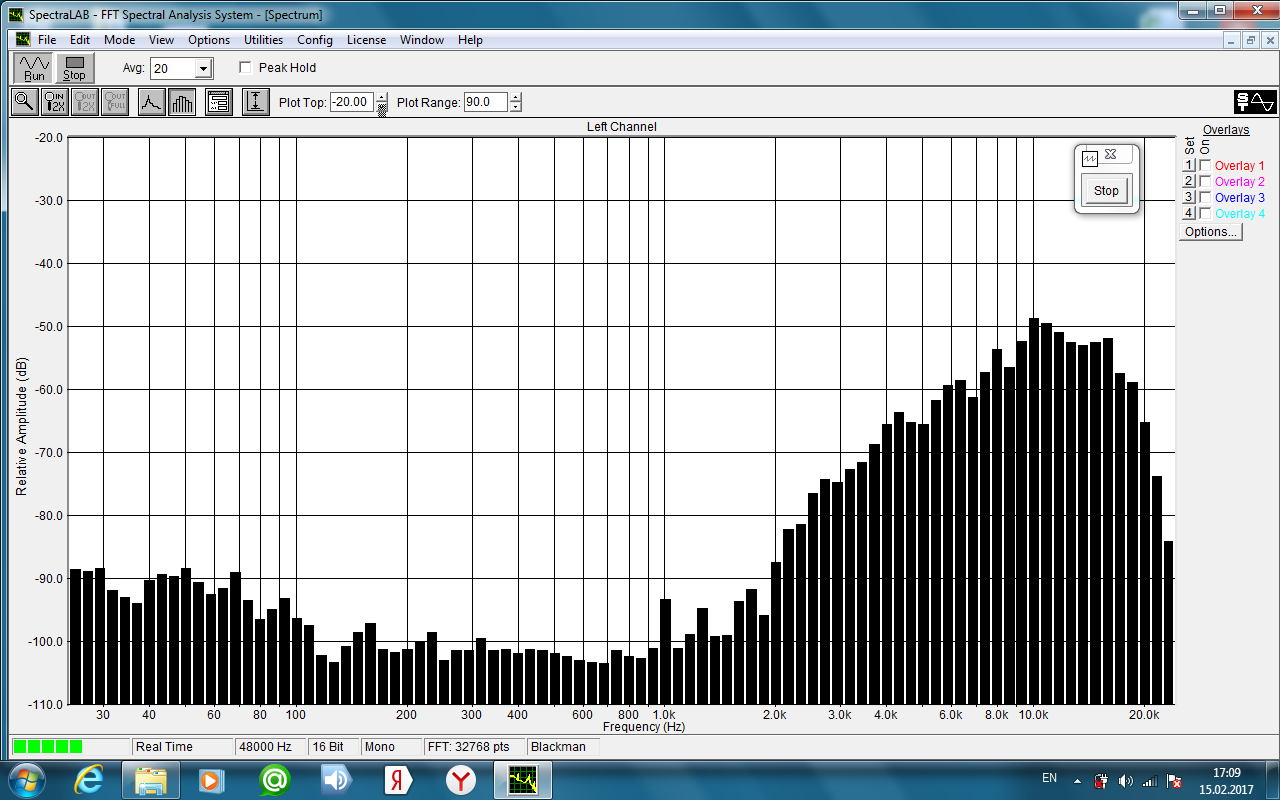Open the Utilities menu
Screen dimensions: 1280x800
pyautogui.click(x=264, y=40)
